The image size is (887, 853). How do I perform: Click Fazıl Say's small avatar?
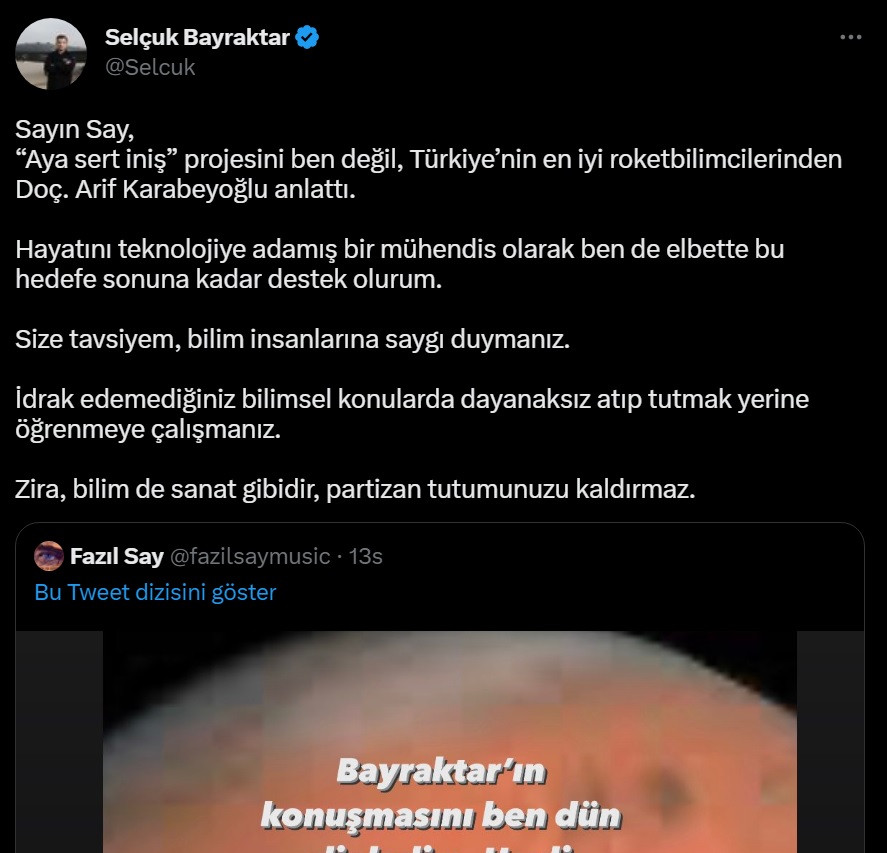(49, 556)
